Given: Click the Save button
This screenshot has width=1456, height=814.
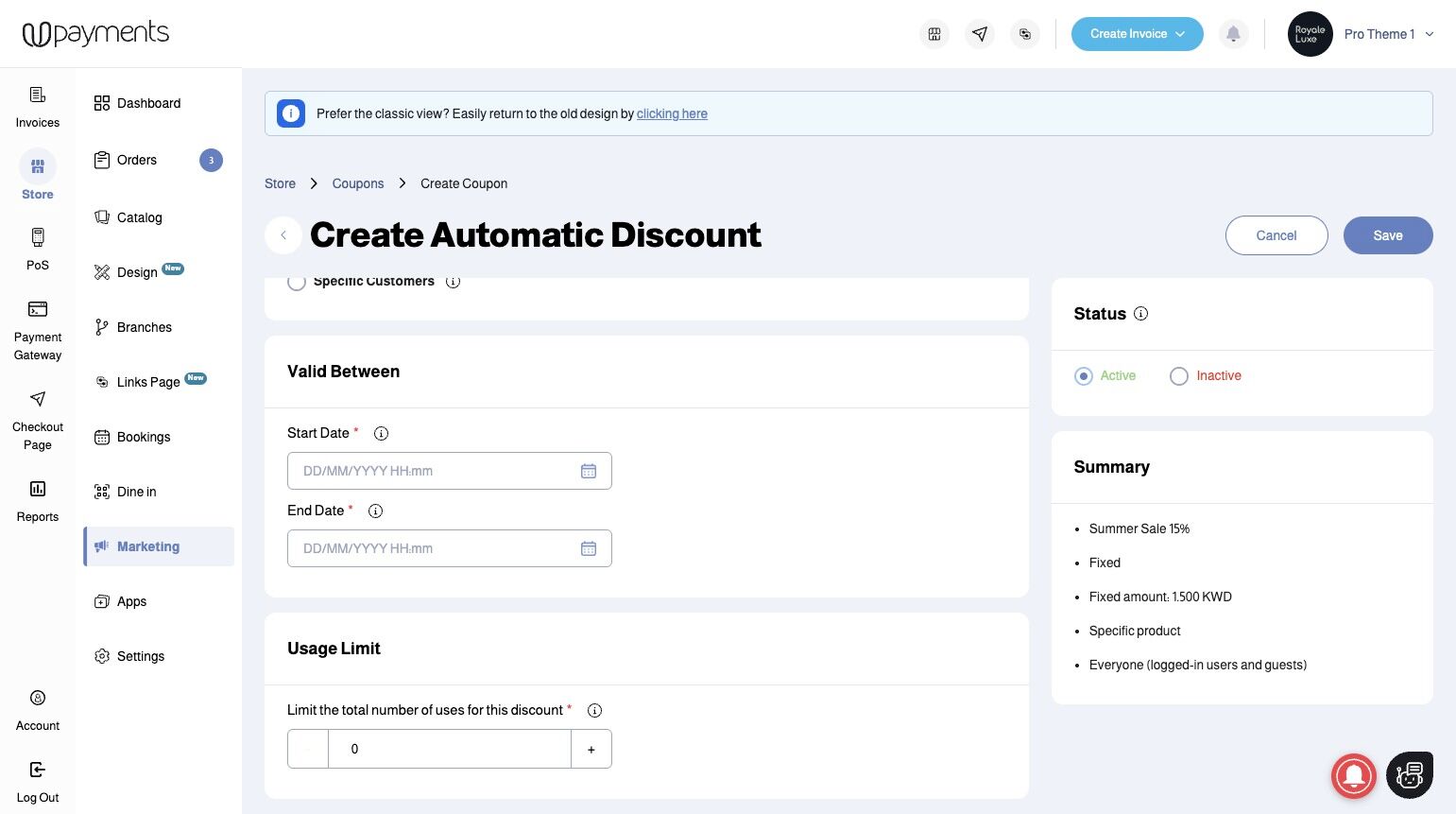Looking at the screenshot, I should click(1387, 235).
